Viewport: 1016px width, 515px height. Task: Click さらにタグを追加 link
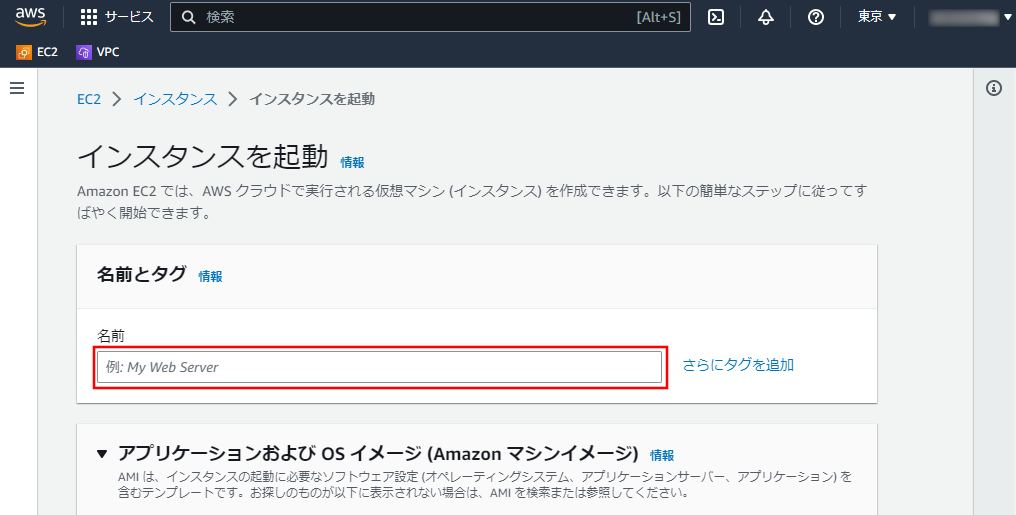(738, 365)
